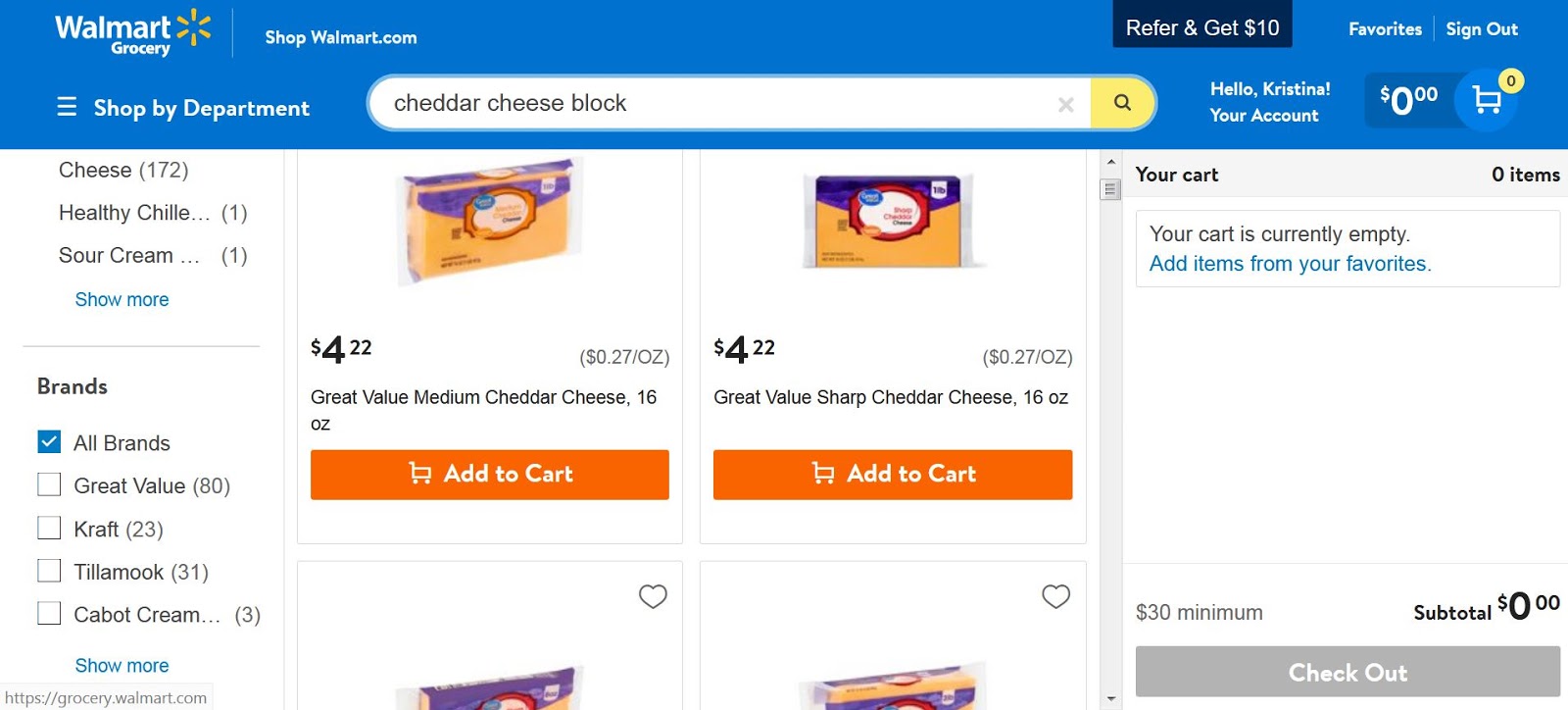
Task: Click the Medium Cheddar Cheese product image
Action: pos(489,221)
